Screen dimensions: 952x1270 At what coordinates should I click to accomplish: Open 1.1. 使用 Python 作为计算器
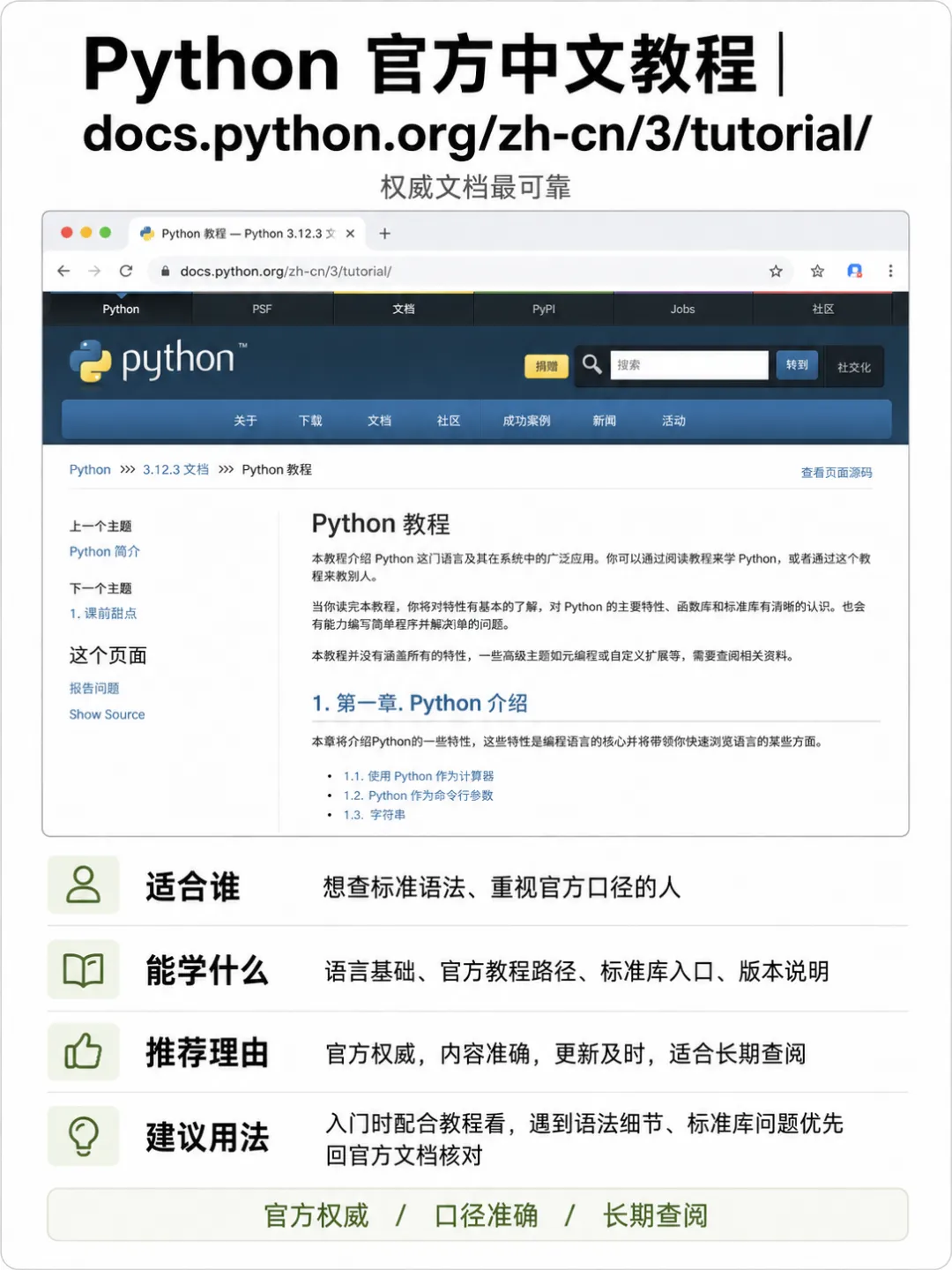coord(419,776)
